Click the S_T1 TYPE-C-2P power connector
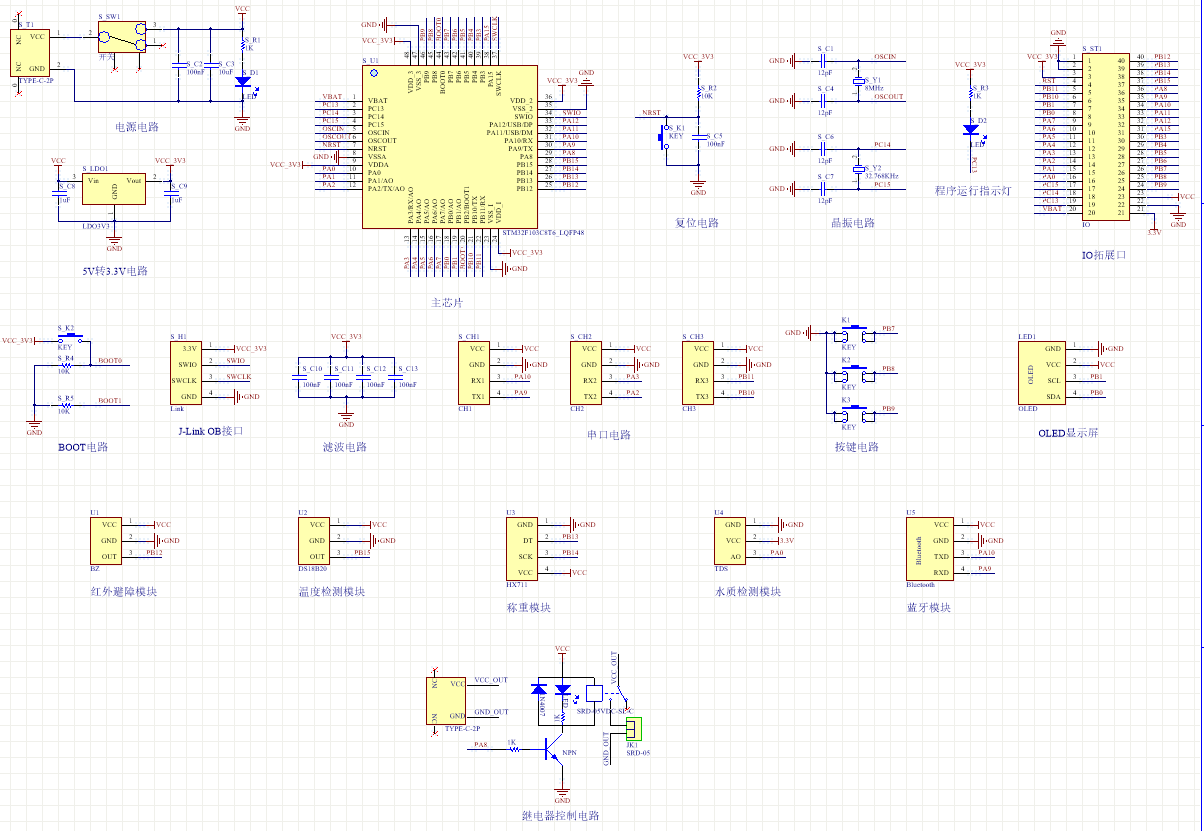Screen dimensions: 1204x831 click(31, 54)
